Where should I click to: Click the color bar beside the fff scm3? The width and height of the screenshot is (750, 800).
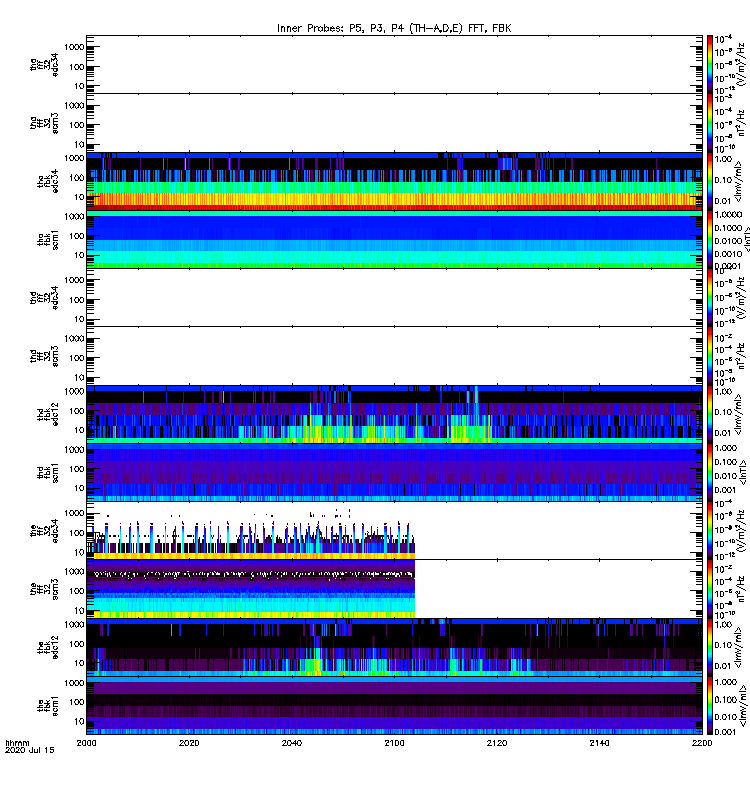pyautogui.click(x=710, y=589)
